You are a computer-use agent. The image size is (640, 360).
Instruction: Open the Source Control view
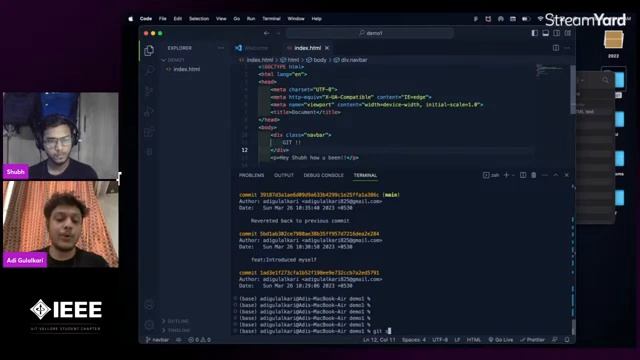click(149, 91)
